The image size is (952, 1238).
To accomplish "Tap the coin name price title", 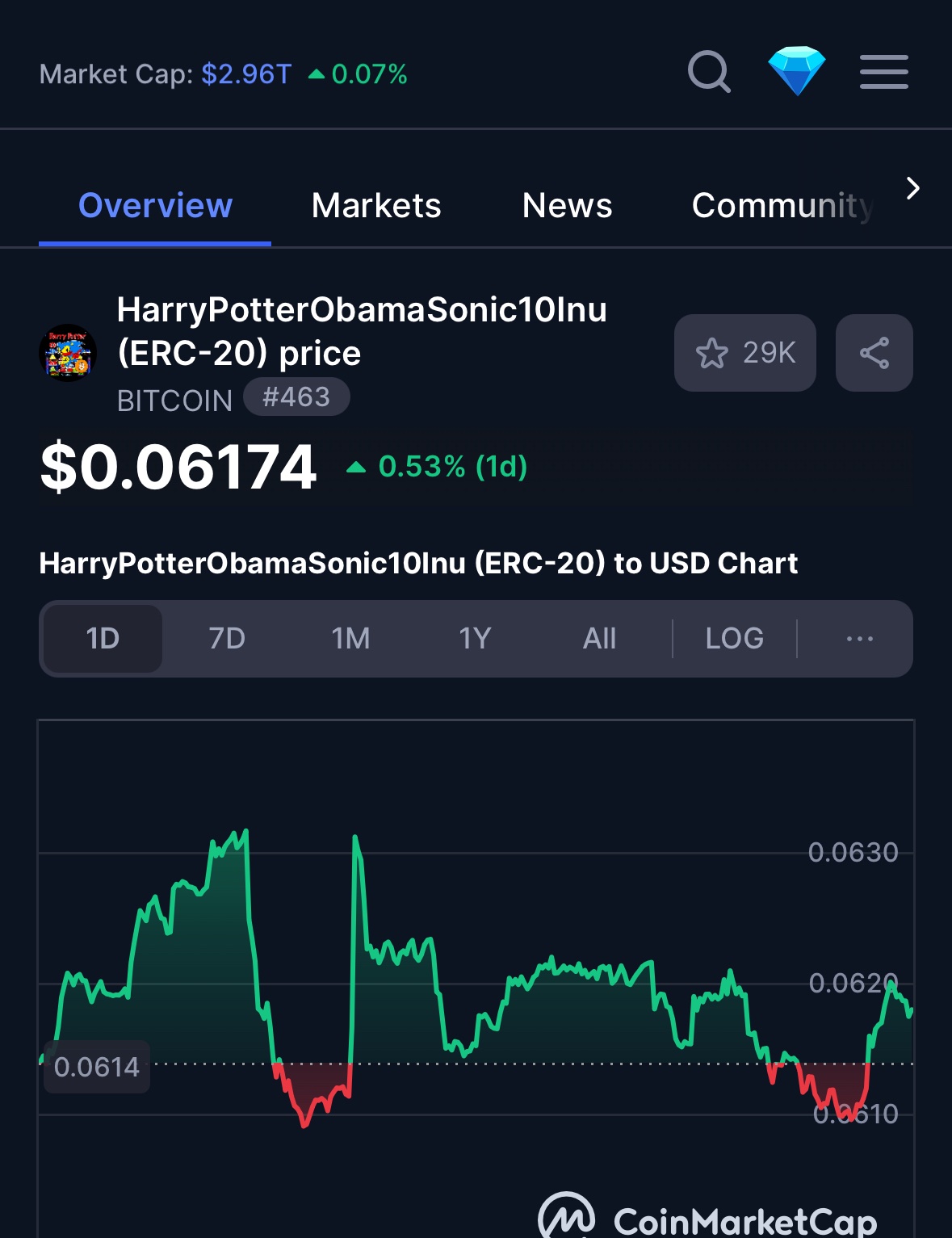I will 362,331.
